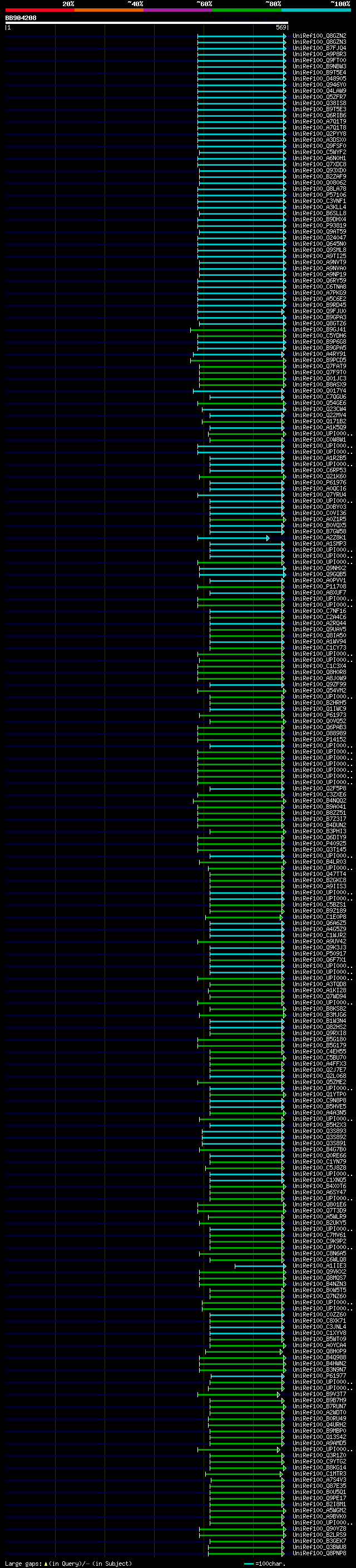Image resolution: width=356 pixels, height=1568 pixels.
Task: Select UniRef100_A4RY91 entry text
Action: click(x=319, y=354)
